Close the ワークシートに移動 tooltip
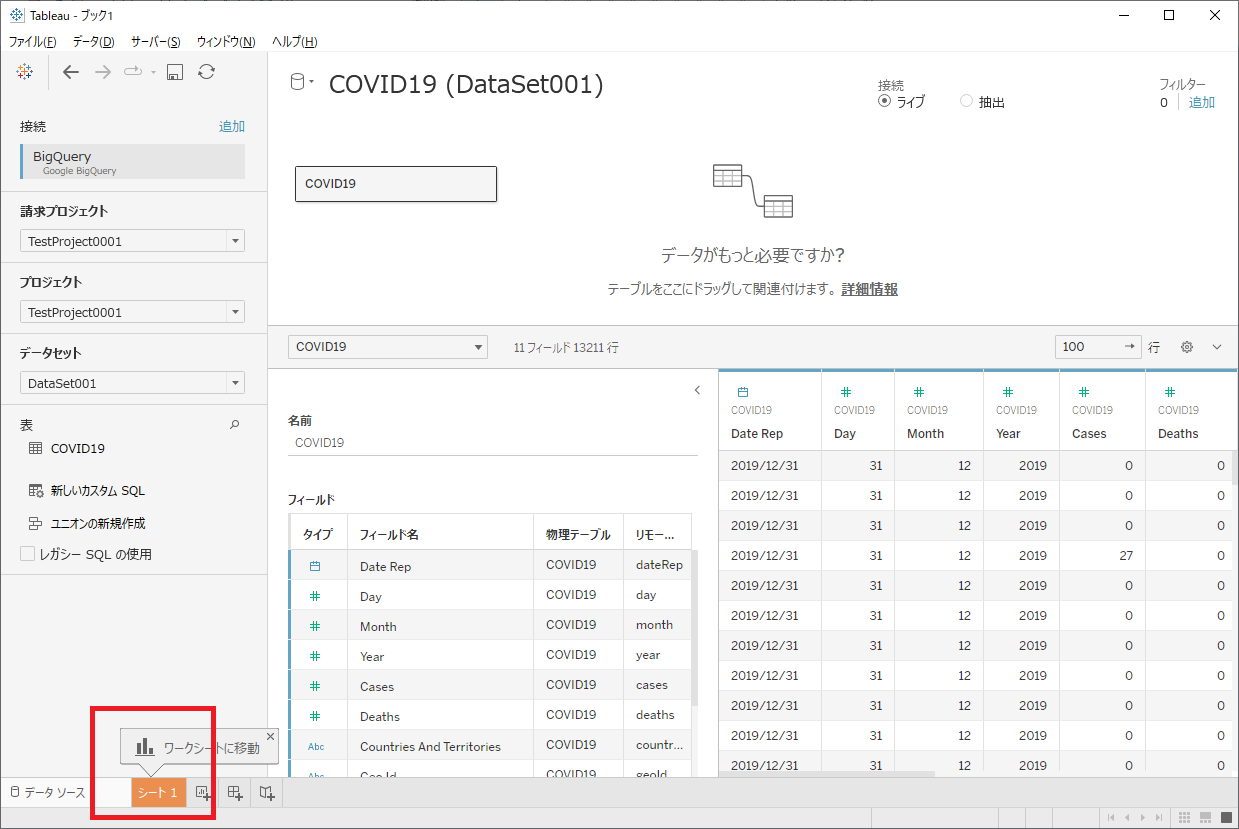 coord(270,736)
